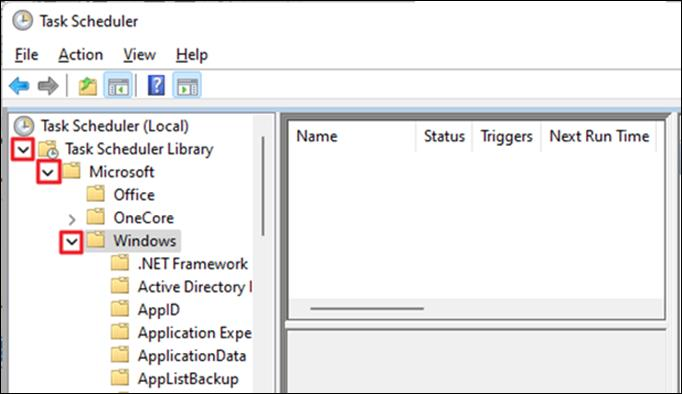Click the Task Scheduler clock icon in title bar
Image resolution: width=682 pixels, height=394 pixels.
pyautogui.click(x=22, y=20)
